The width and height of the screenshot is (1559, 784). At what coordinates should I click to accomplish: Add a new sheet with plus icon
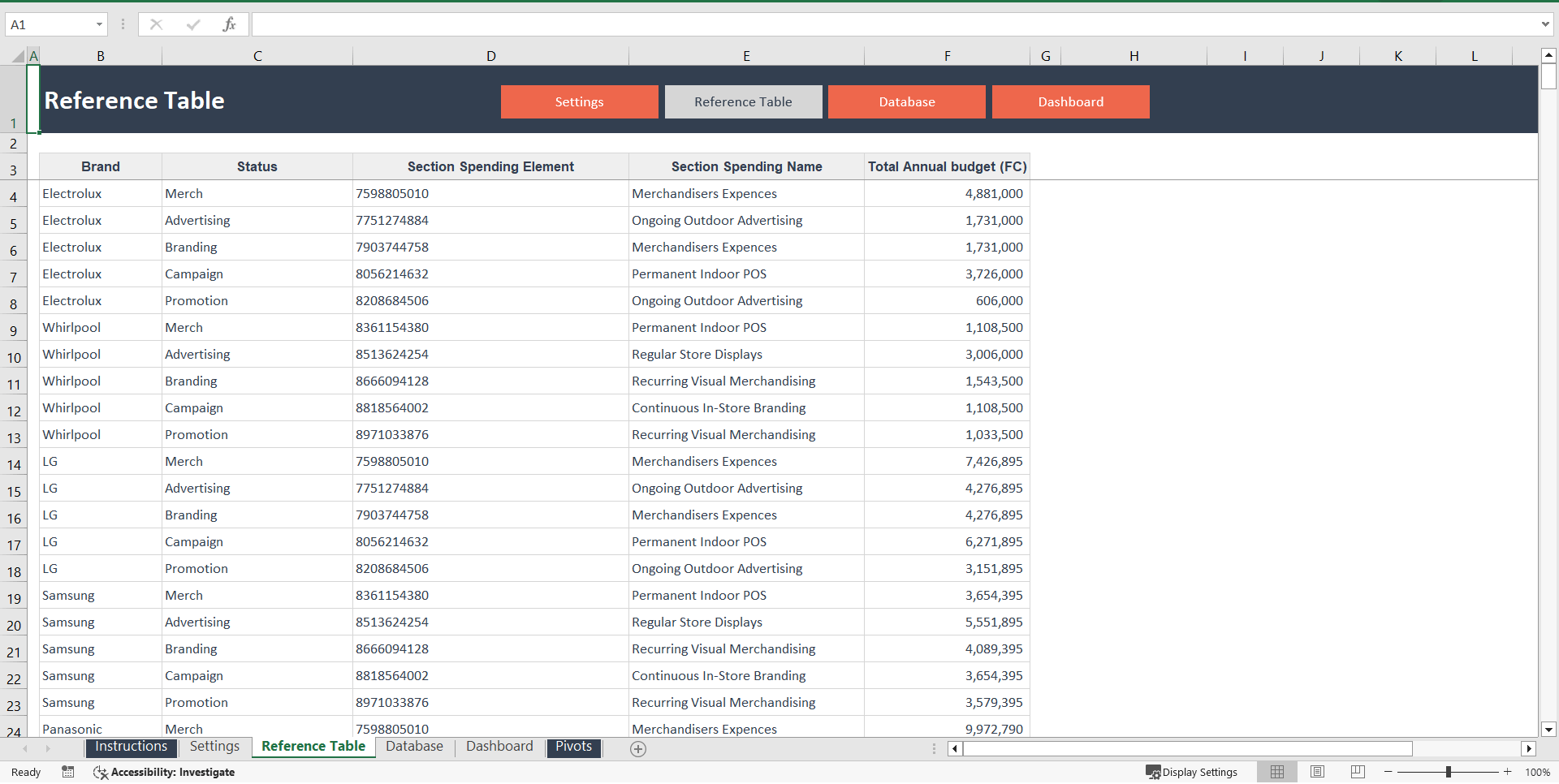[x=638, y=749]
